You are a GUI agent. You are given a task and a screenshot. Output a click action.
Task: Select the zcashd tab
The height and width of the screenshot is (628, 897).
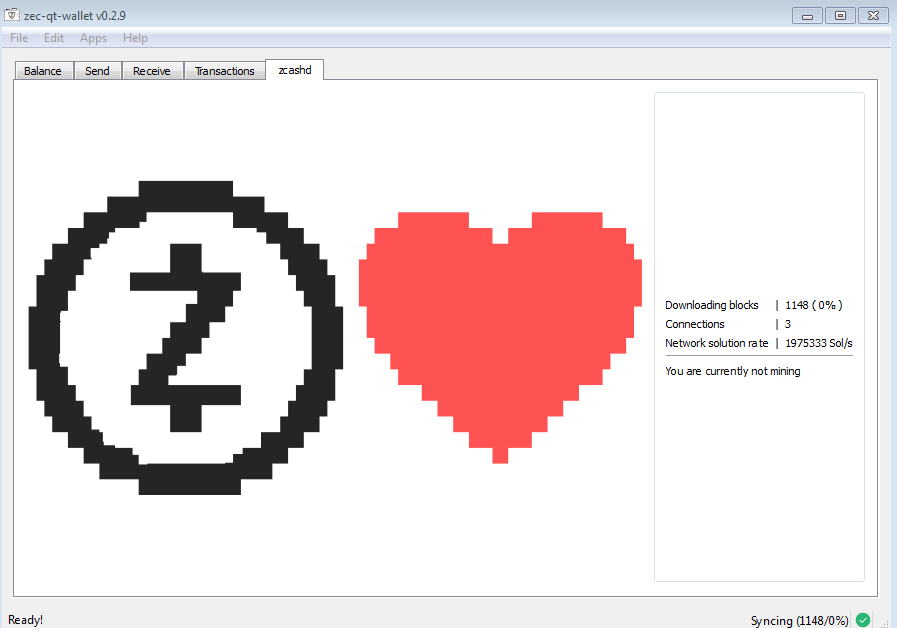tap(294, 70)
